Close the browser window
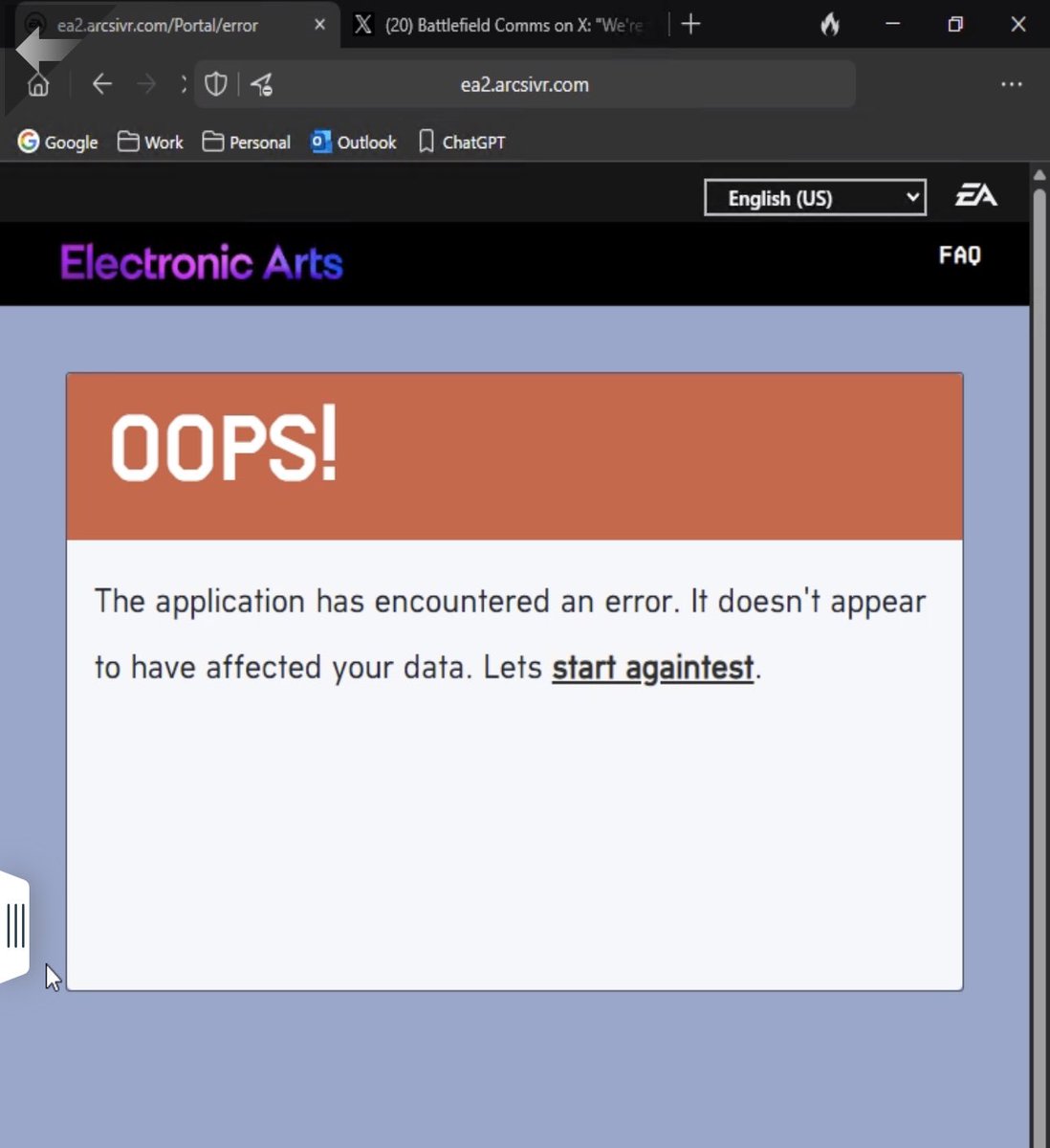The image size is (1050, 1148). pos(1018,24)
